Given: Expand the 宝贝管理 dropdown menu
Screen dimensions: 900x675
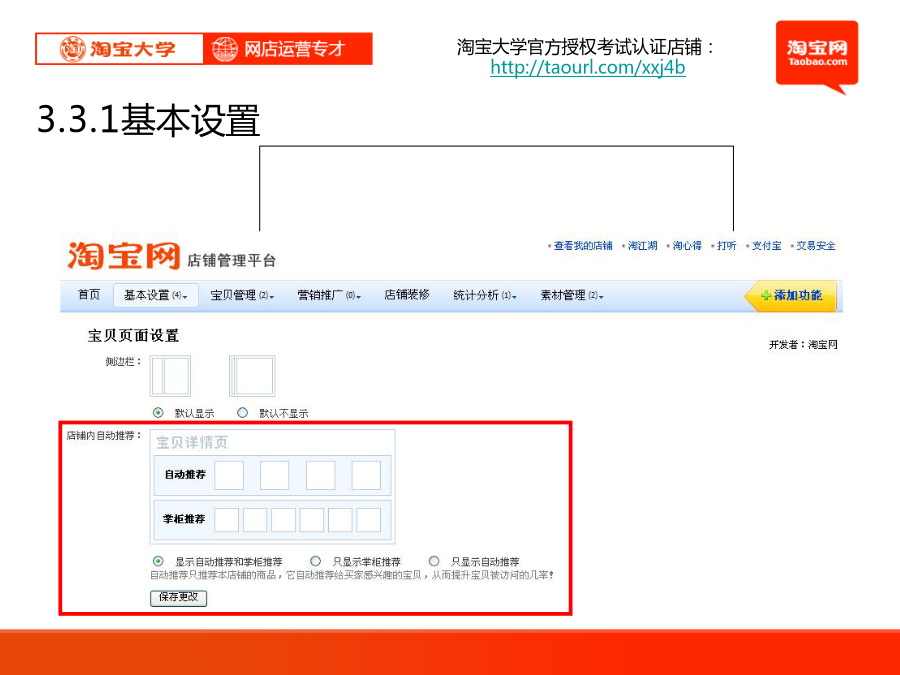Looking at the screenshot, I should tap(242, 295).
